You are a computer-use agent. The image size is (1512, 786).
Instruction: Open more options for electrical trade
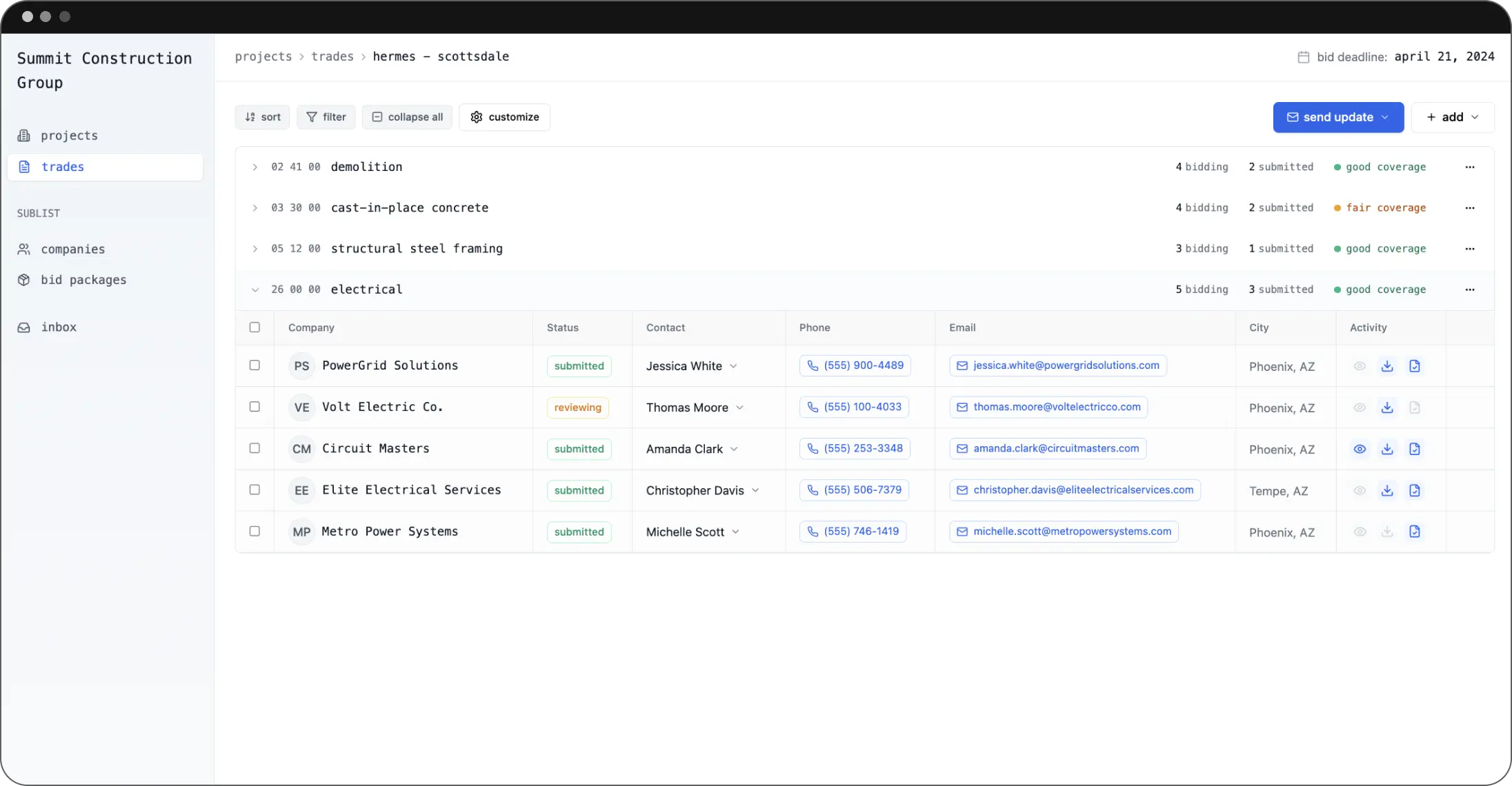pyautogui.click(x=1469, y=290)
